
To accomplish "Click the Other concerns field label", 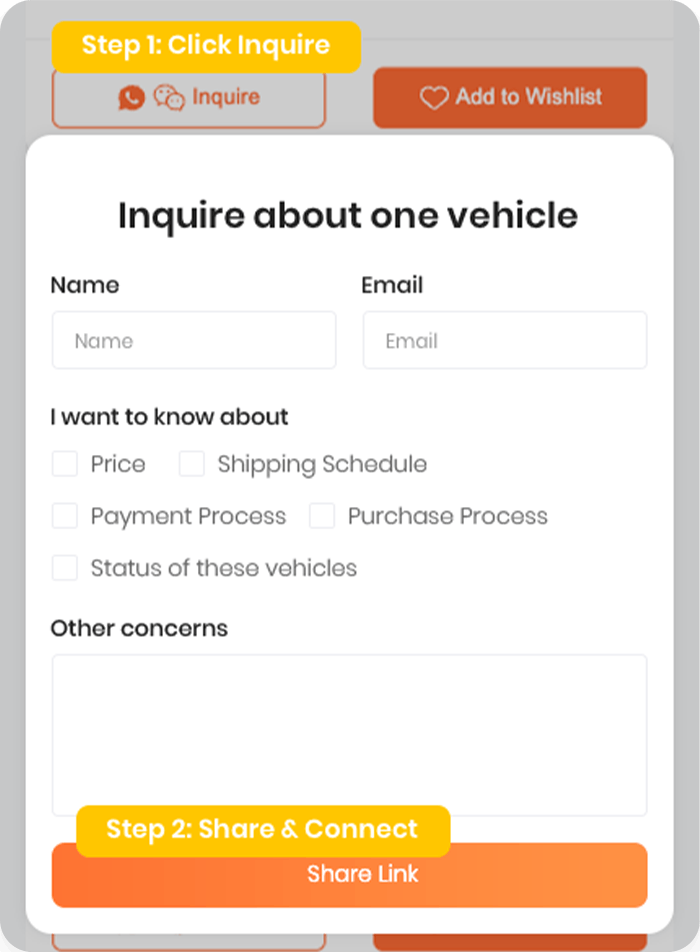I will (139, 628).
